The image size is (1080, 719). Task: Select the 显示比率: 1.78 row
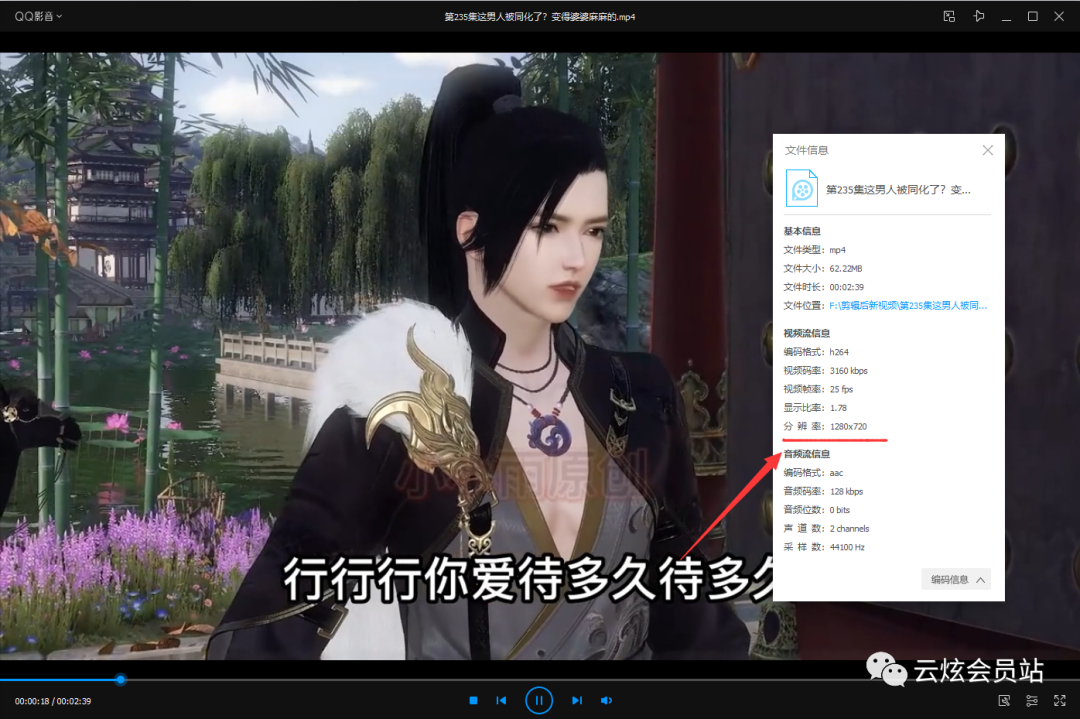coord(816,408)
